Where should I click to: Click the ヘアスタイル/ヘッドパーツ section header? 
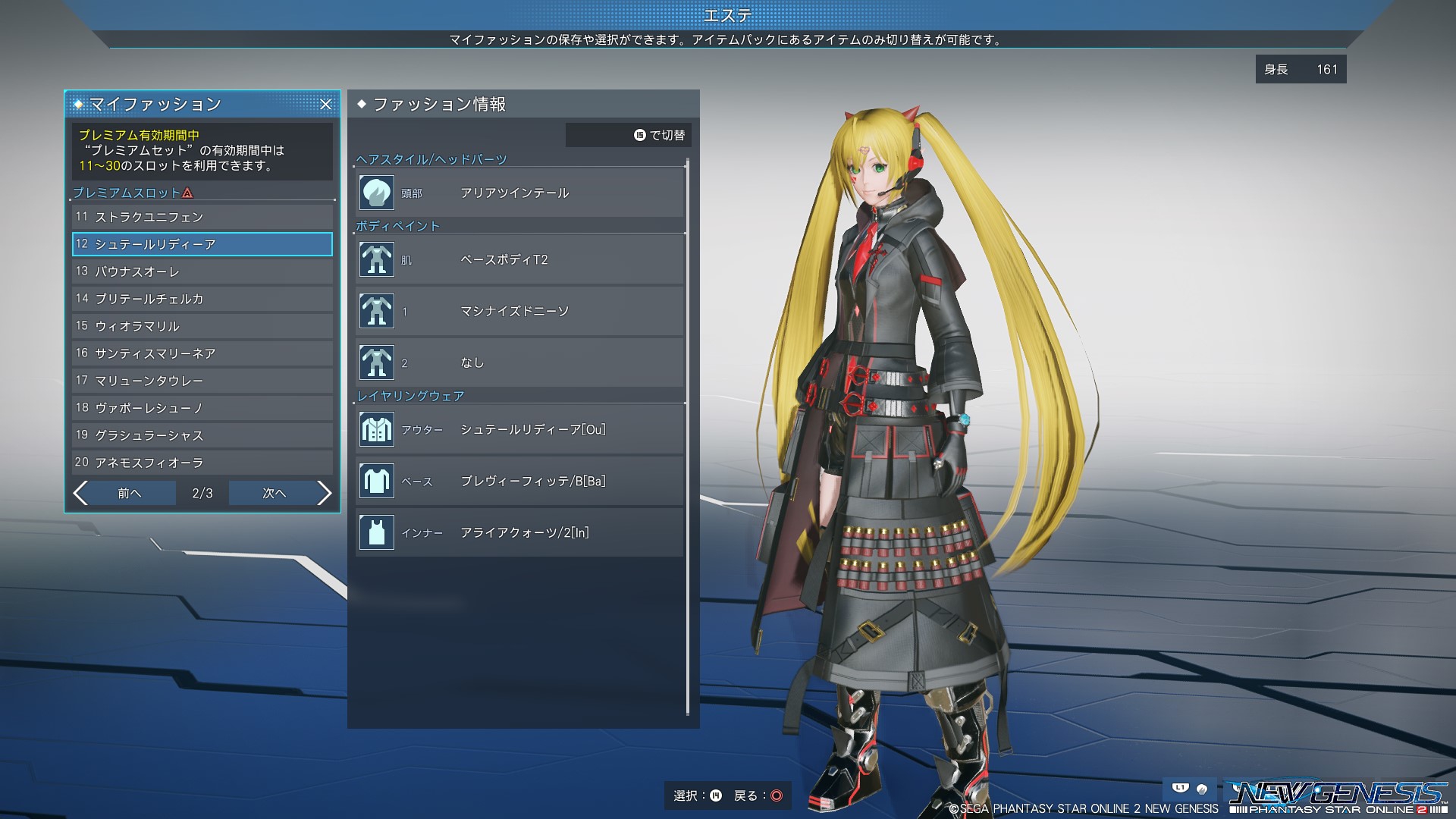pos(431,159)
